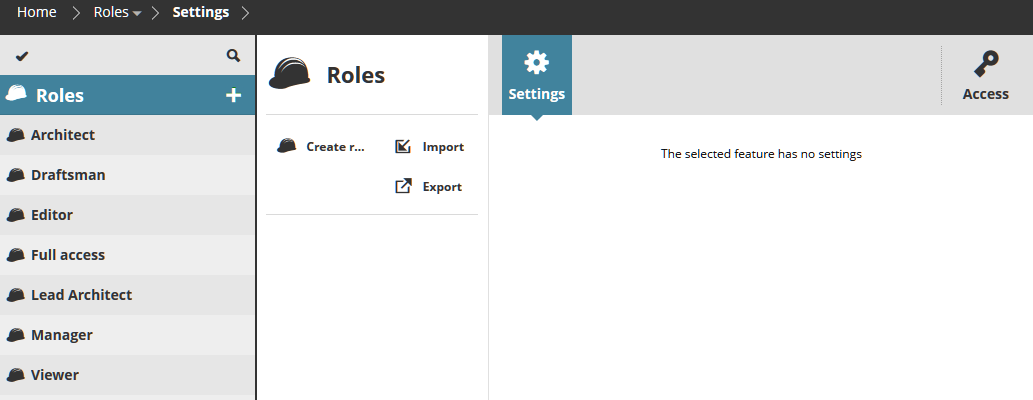Screen dimensions: 1033x400
Task: Select the Lead Architect role
Action: (81, 295)
